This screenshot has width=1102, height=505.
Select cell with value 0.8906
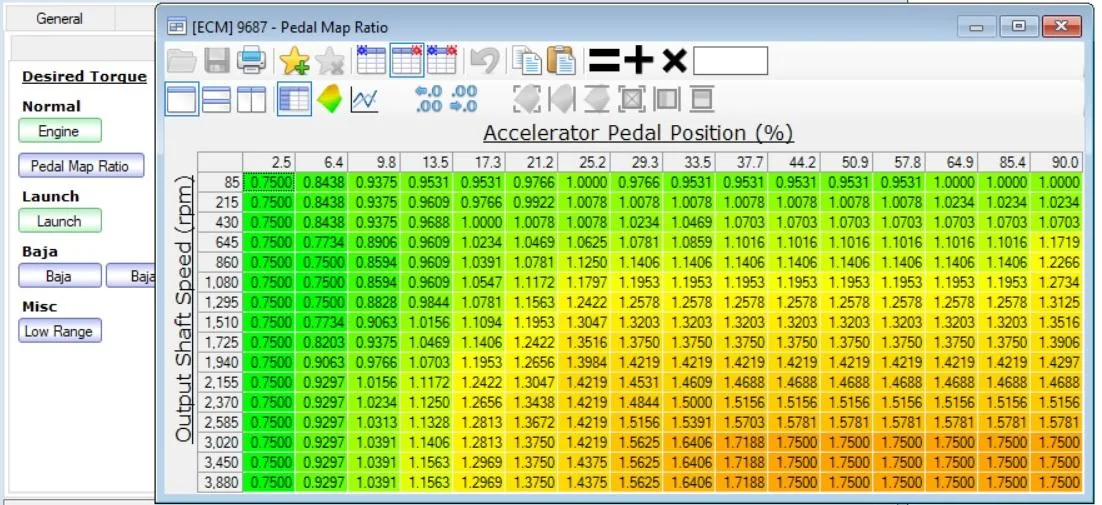click(374, 242)
